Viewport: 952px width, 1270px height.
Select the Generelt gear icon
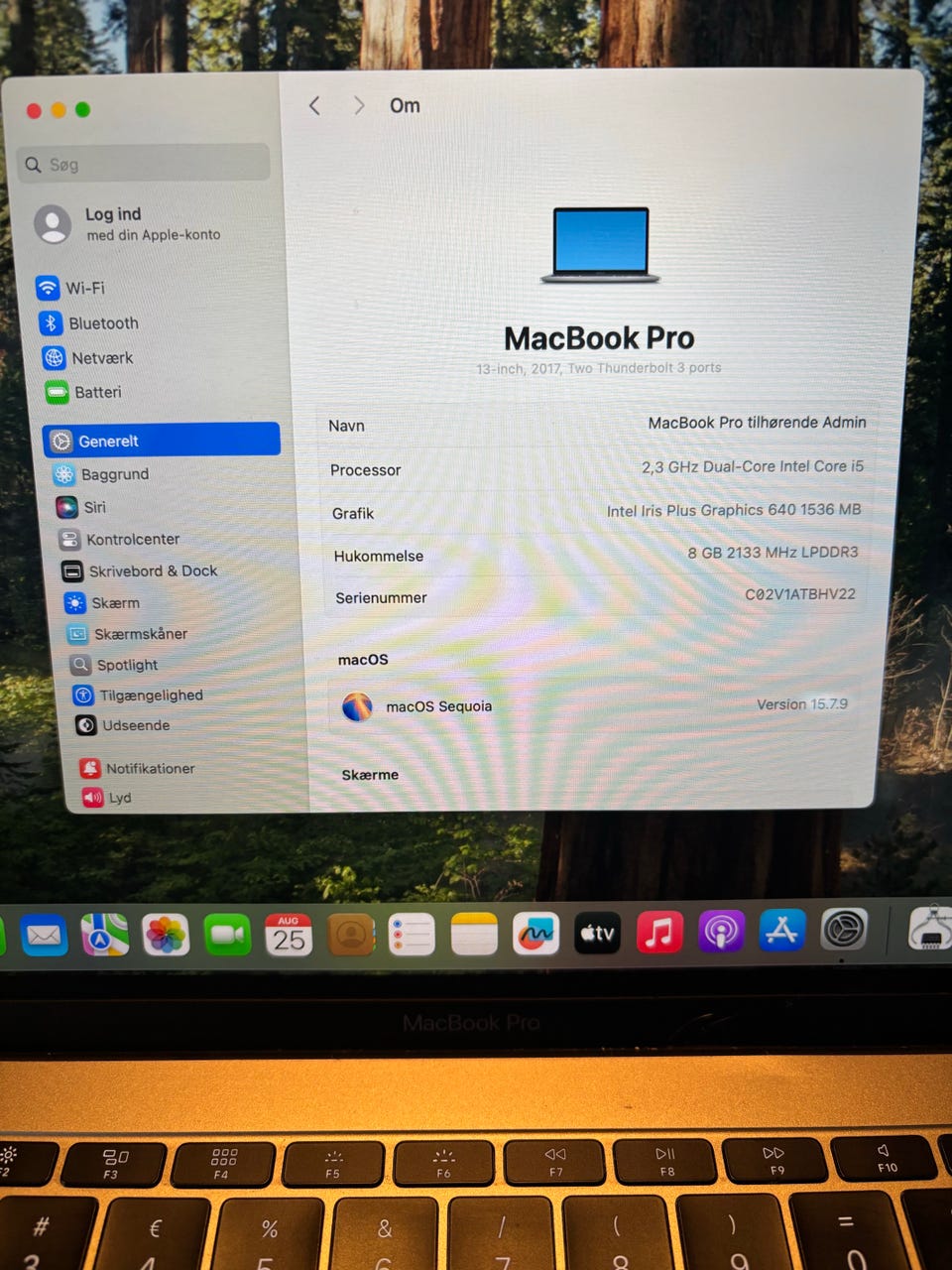click(x=61, y=441)
